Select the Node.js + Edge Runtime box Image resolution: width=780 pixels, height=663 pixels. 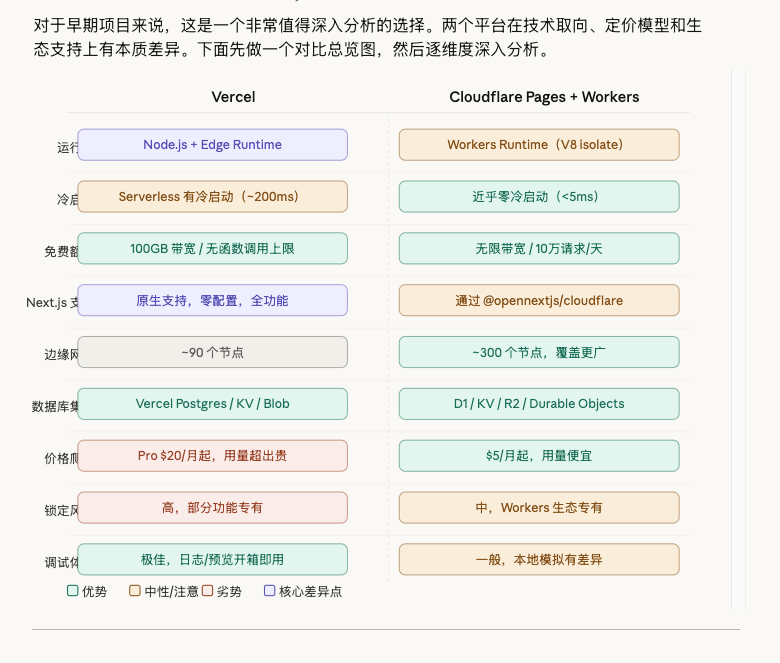212,145
